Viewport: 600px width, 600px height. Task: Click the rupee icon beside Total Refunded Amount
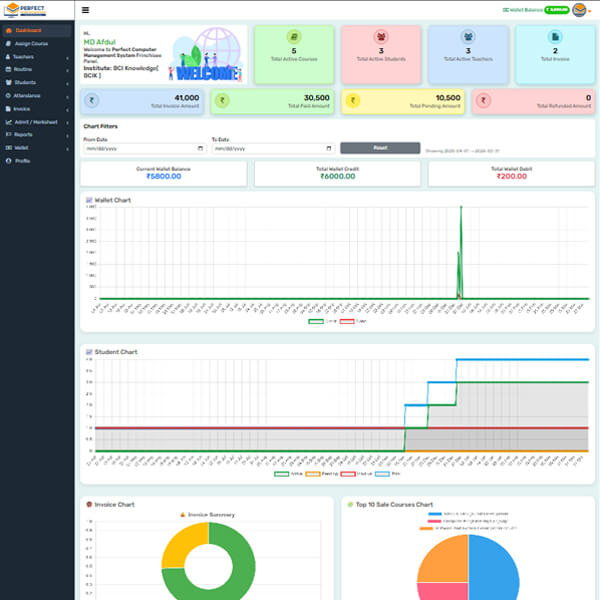click(483, 100)
